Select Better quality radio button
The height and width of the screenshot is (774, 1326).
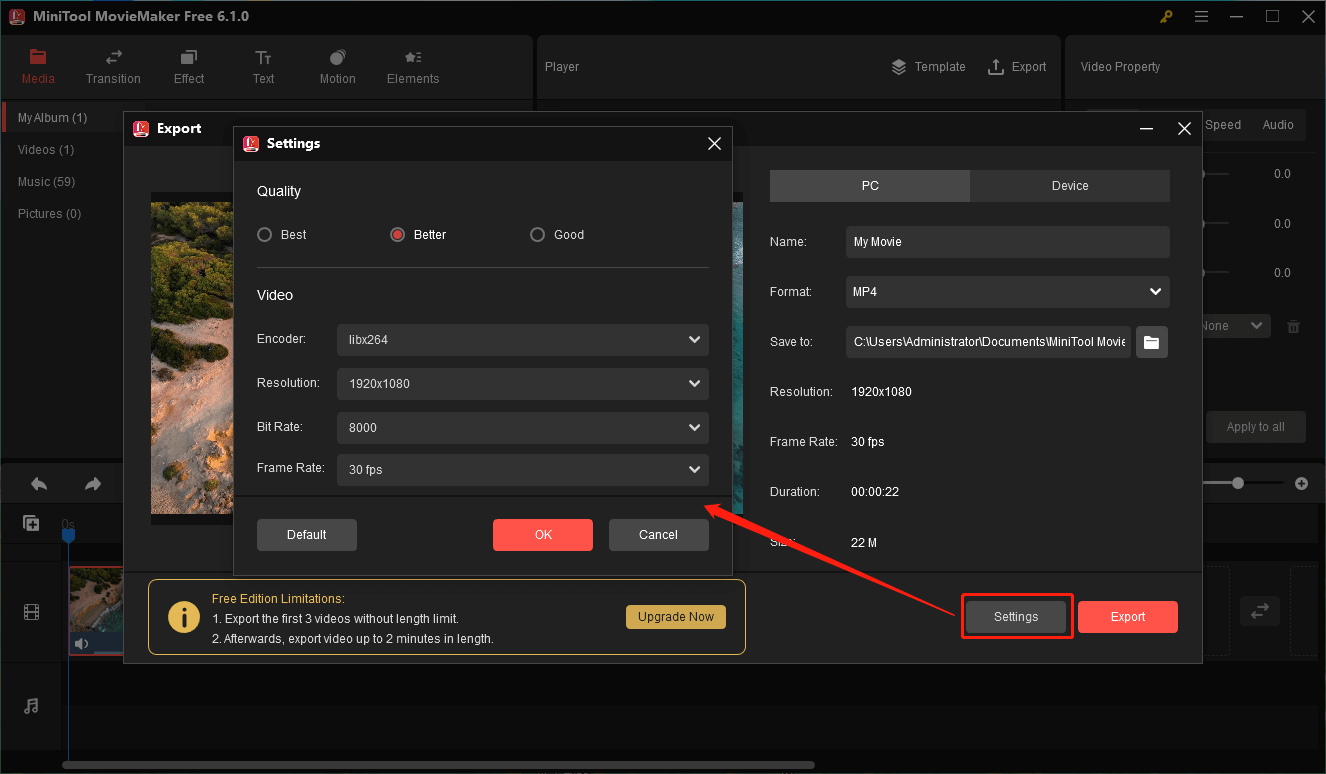[x=397, y=235]
